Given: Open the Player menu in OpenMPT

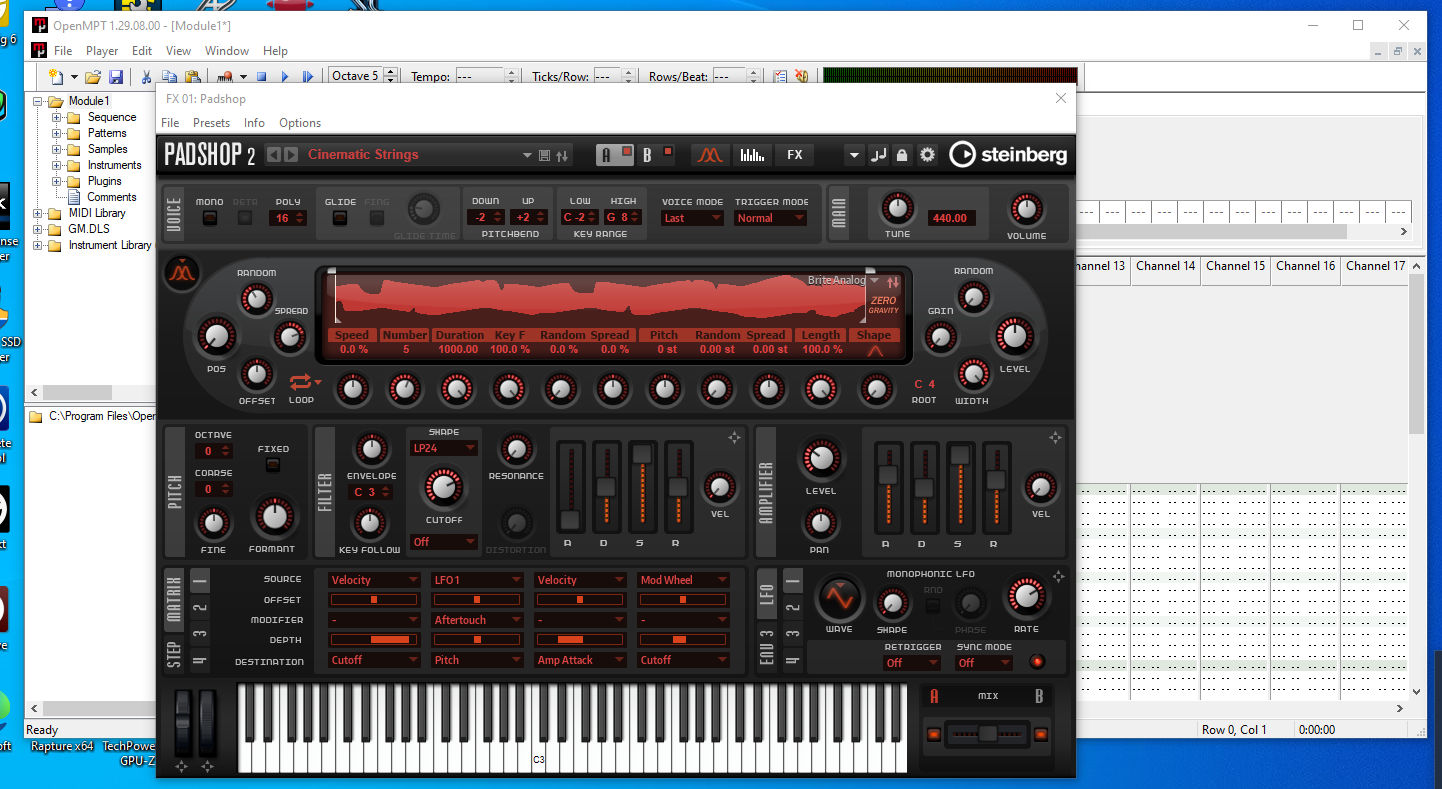Looking at the screenshot, I should pos(102,51).
